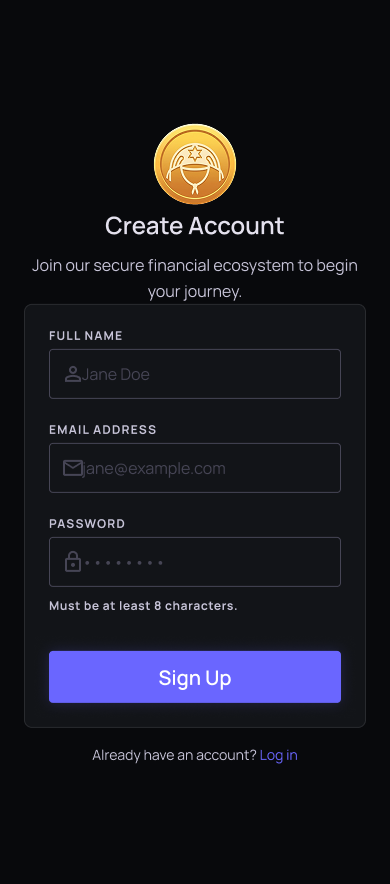Screen dimensions: 390x884
Task: Click the PASSWORD label
Action: 87,524
